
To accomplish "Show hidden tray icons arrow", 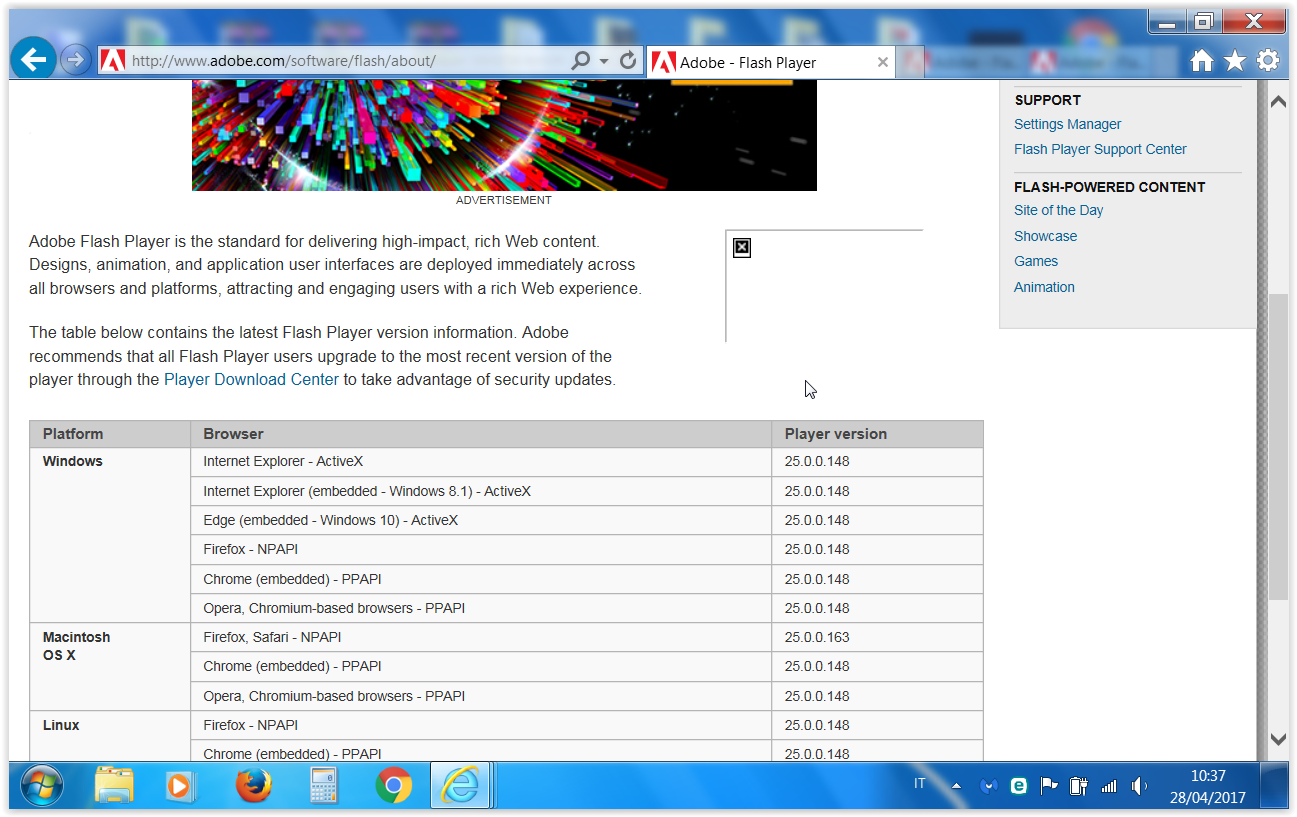I will tap(956, 787).
